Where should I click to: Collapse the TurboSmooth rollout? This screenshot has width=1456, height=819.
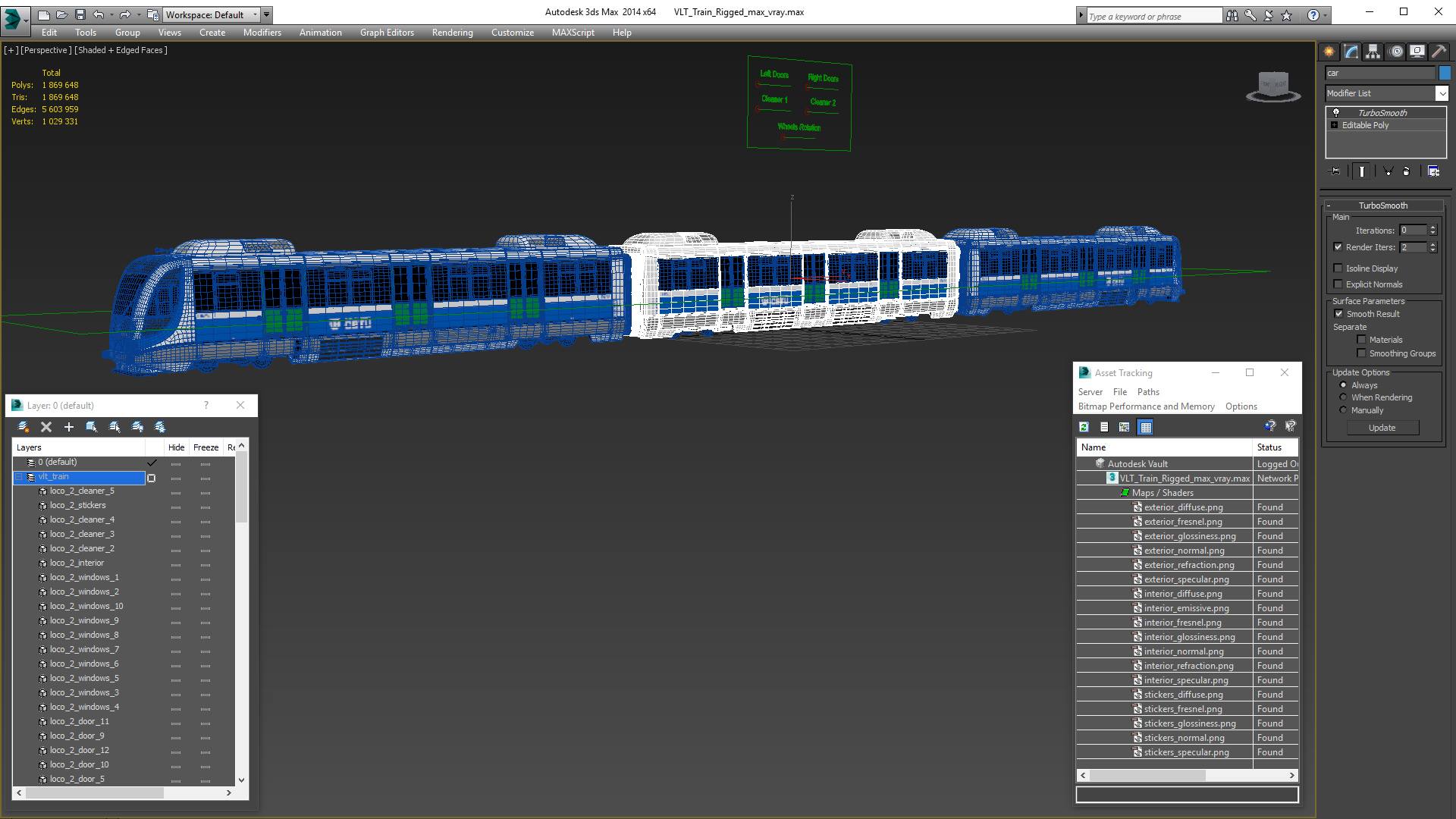(x=1329, y=206)
